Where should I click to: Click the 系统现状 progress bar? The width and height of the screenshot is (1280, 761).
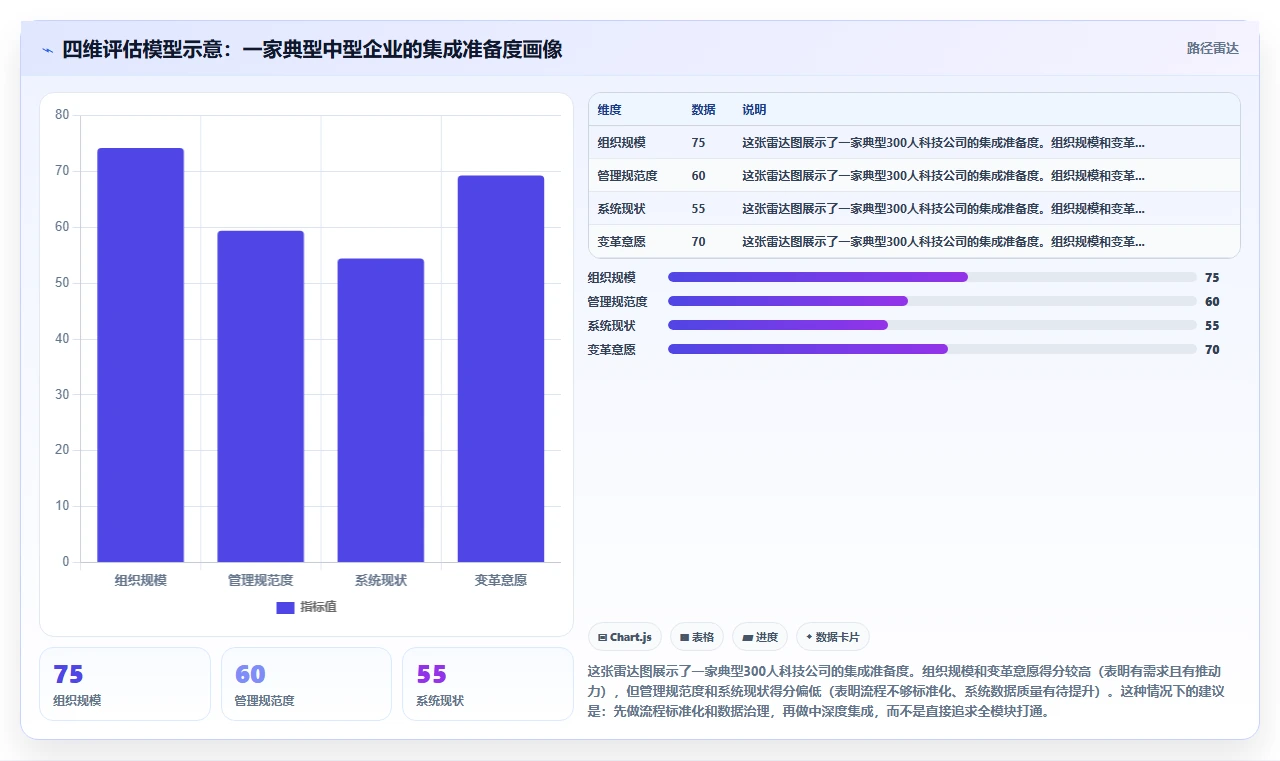(x=932, y=325)
